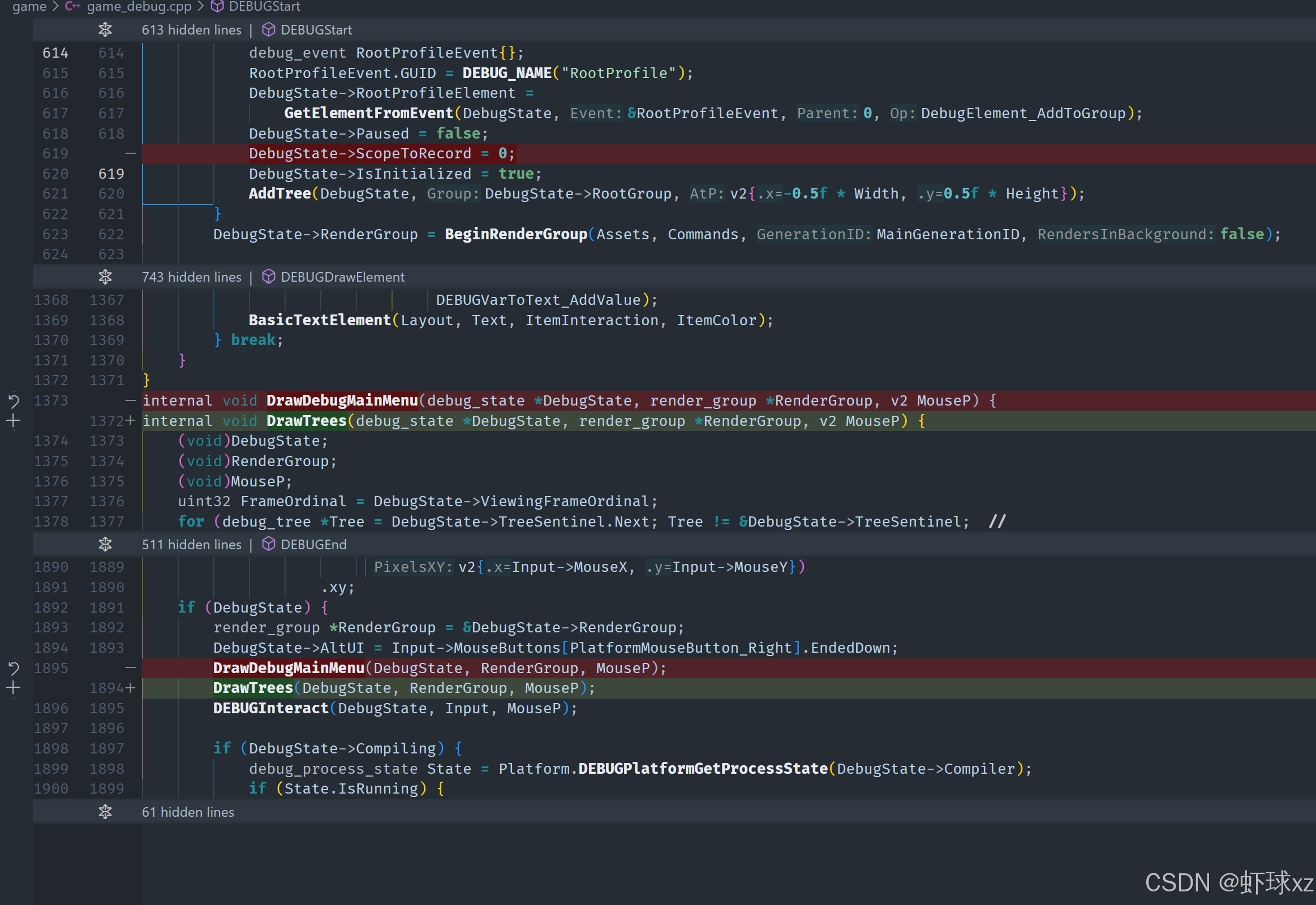The width and height of the screenshot is (1316, 905).
Task: Click plus icon beside DrawTrees call line
Action: (x=14, y=688)
